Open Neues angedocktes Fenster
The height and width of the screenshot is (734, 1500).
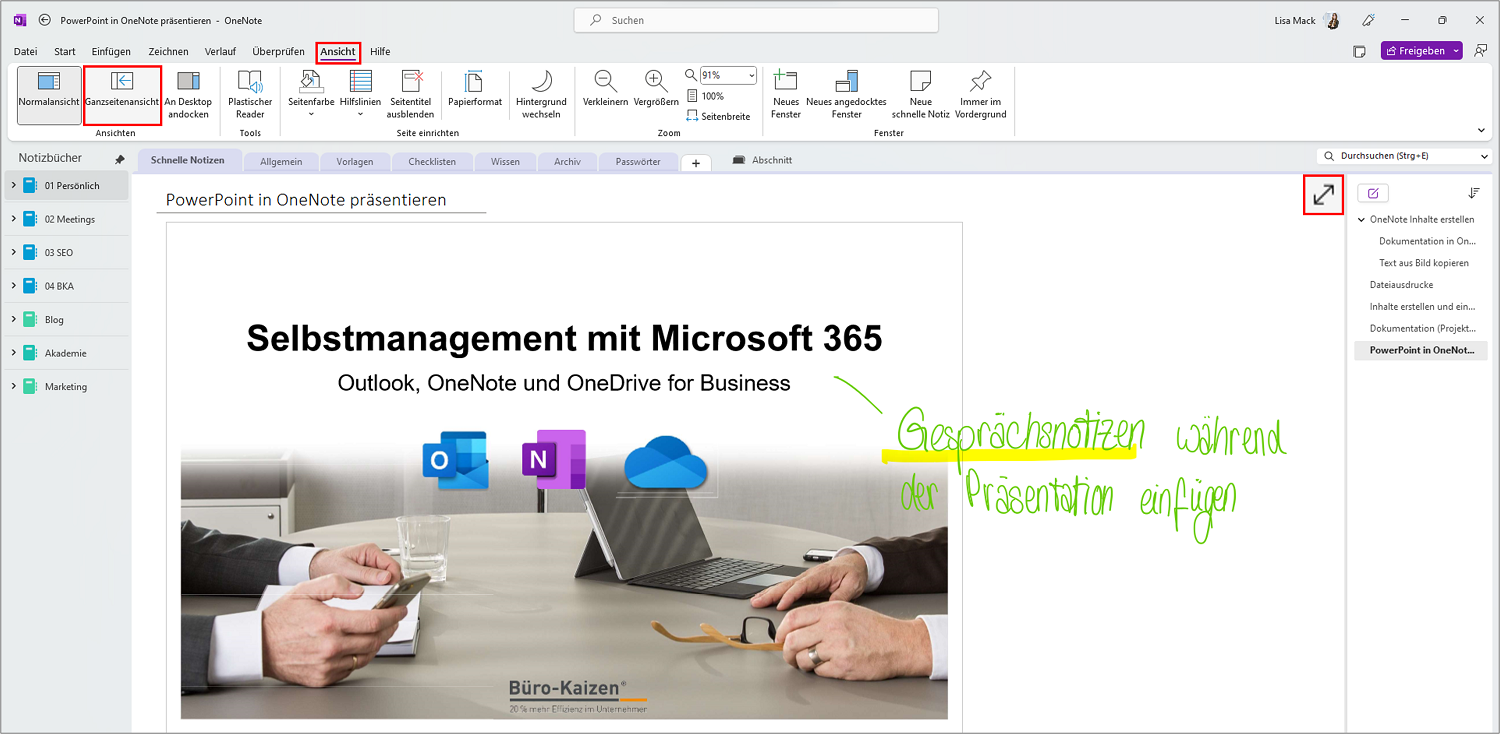pos(846,95)
